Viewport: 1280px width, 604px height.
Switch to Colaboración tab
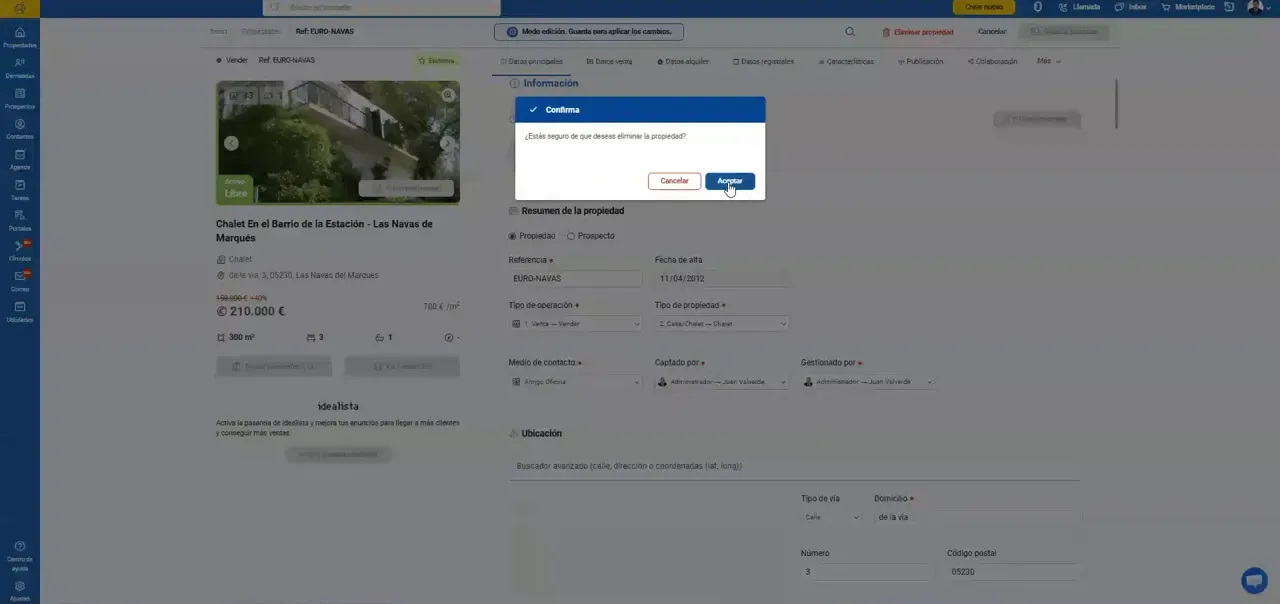(992, 61)
